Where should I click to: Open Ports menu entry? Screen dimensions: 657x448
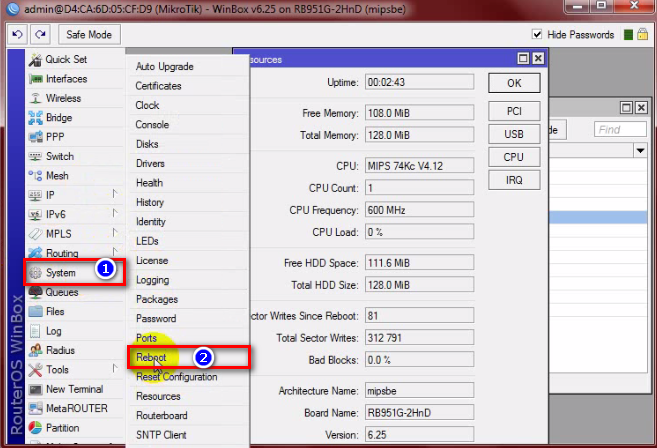pos(146,338)
